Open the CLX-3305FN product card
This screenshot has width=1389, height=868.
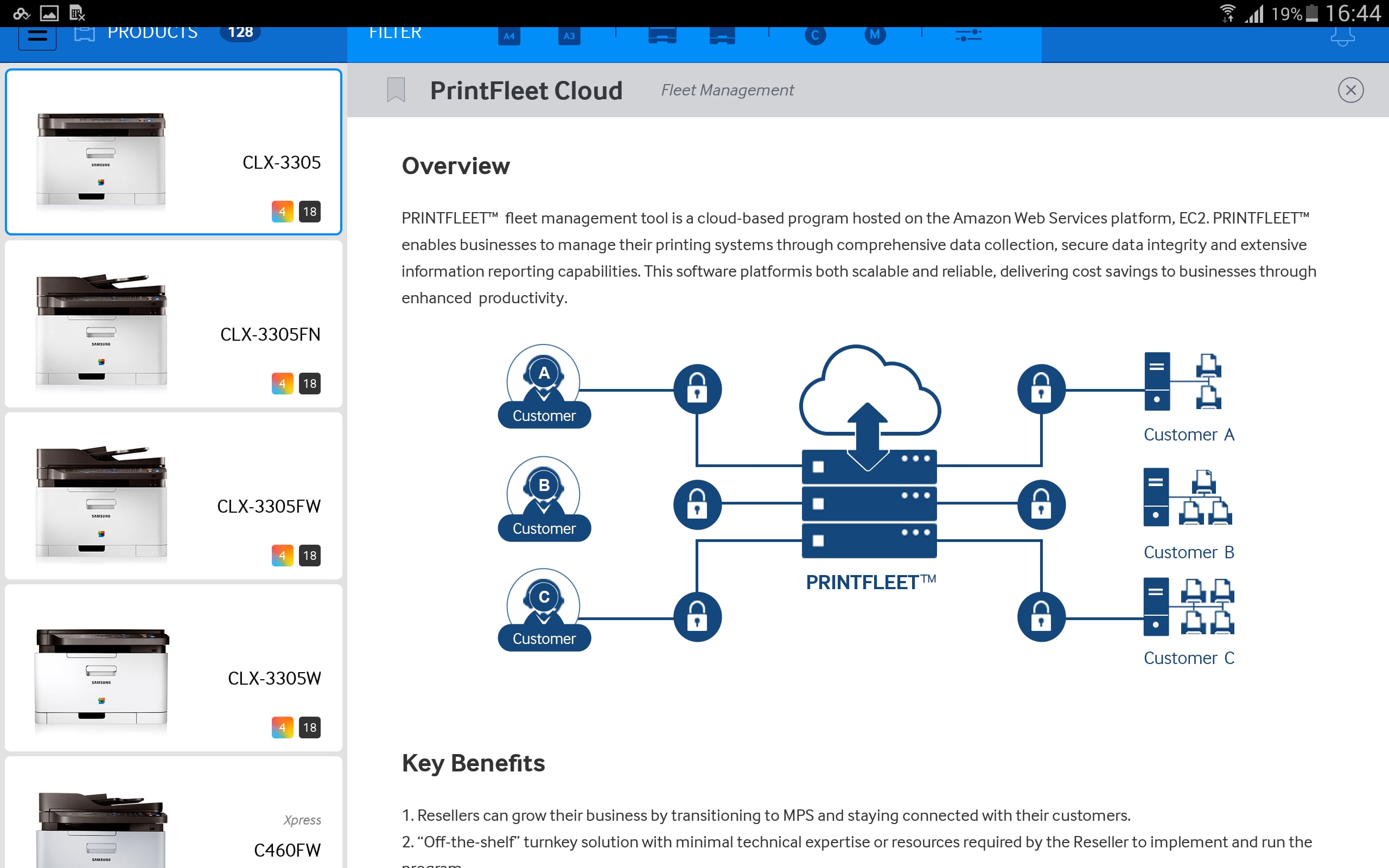tap(173, 324)
